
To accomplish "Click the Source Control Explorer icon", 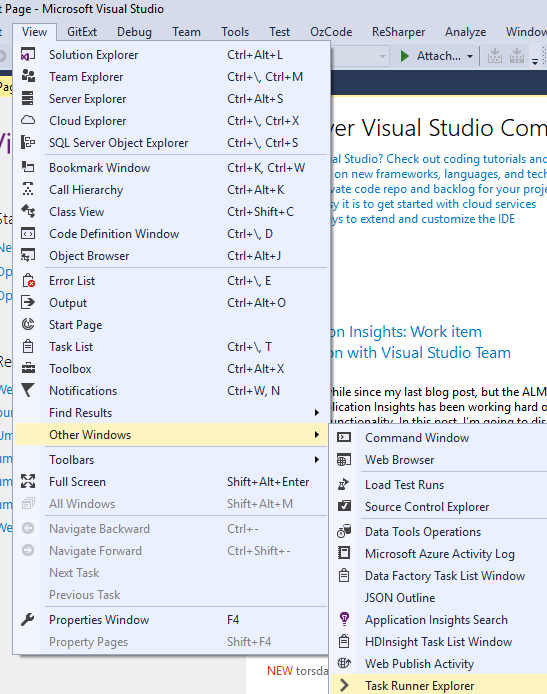I will [344, 506].
